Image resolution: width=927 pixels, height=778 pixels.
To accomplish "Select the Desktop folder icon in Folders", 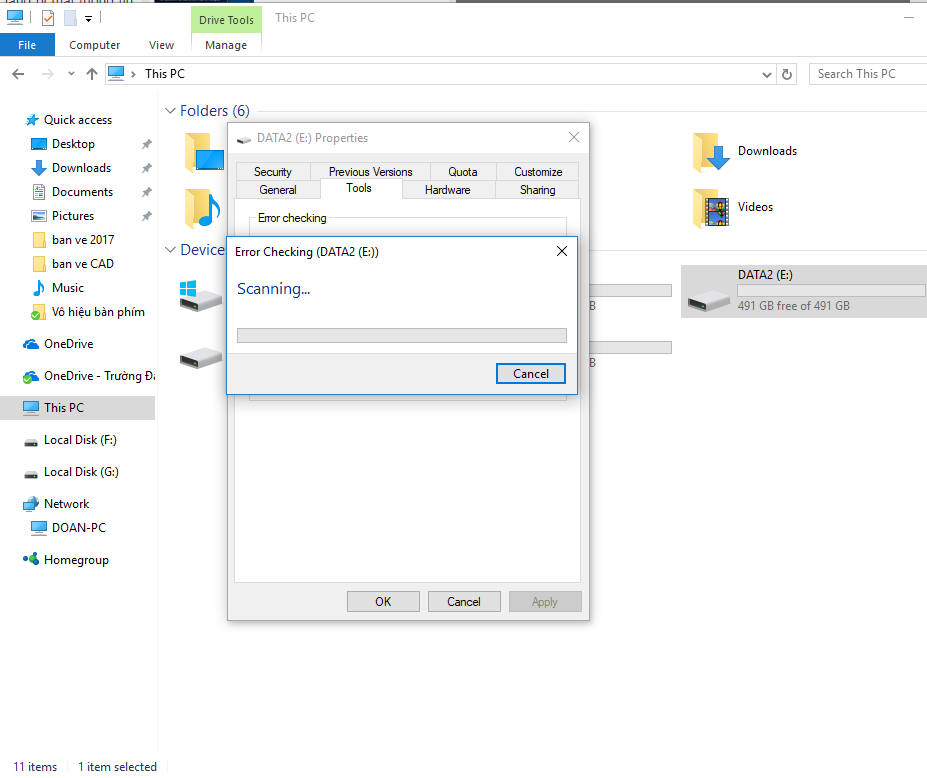I will point(204,152).
